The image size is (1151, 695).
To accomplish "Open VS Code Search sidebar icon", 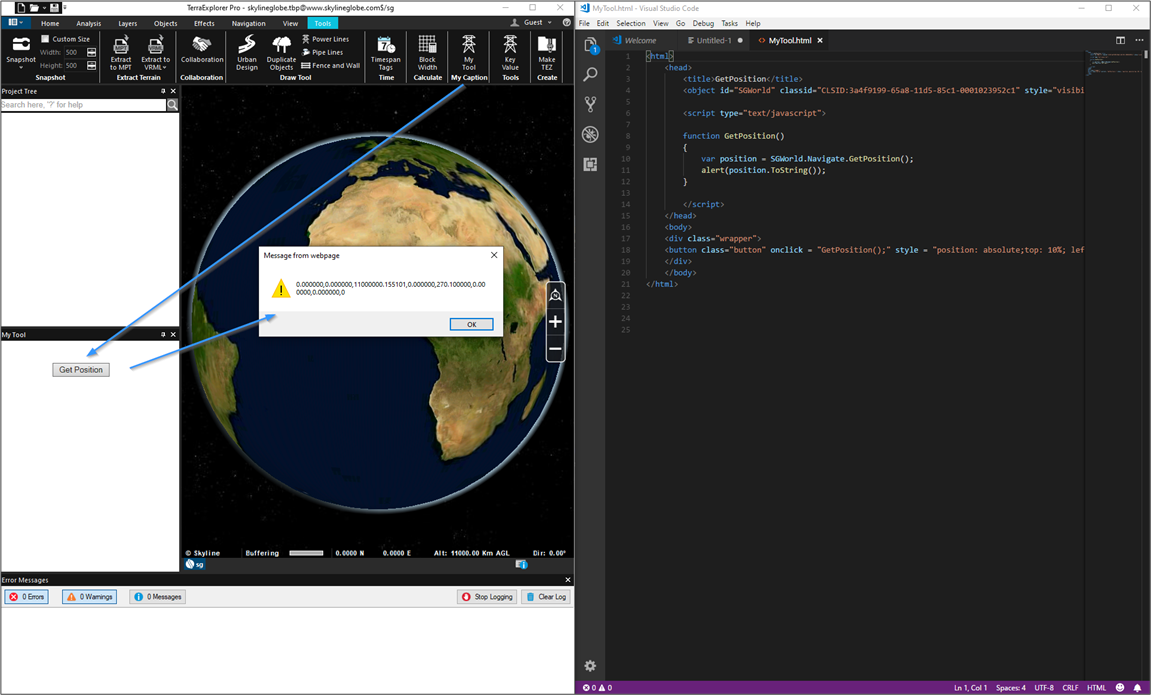I will point(590,74).
